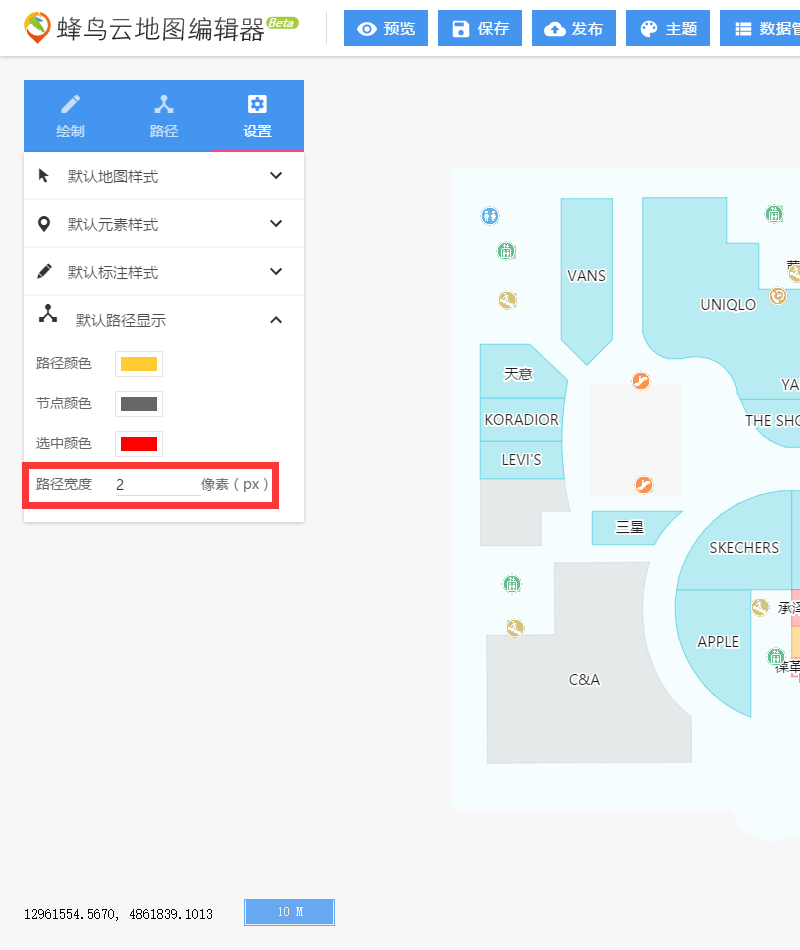The image size is (800, 950).
Task: Select the green elevator icon left of VANS
Action: (x=507, y=250)
